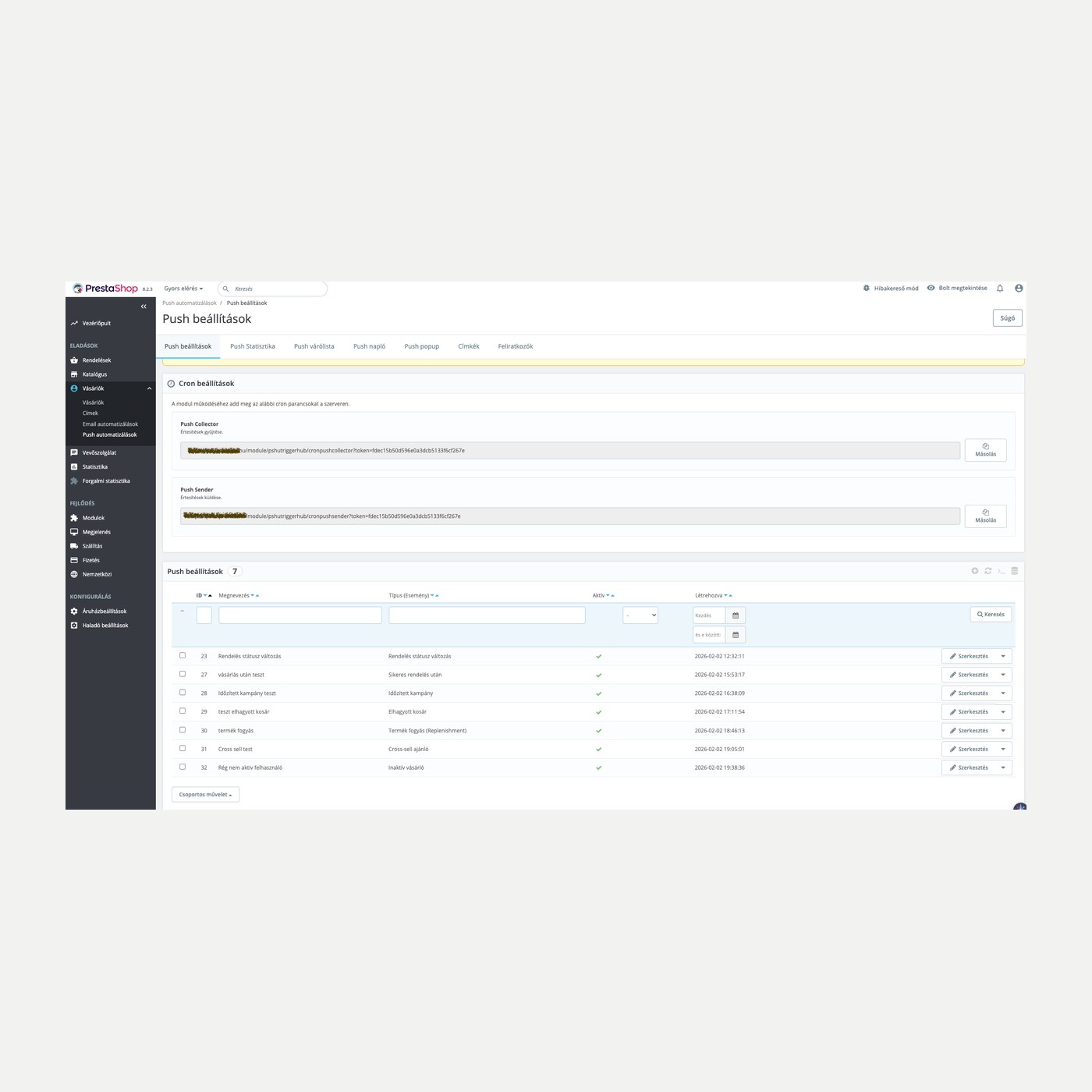
Task: Open action dropdown arrow for row 23
Action: click(1003, 656)
